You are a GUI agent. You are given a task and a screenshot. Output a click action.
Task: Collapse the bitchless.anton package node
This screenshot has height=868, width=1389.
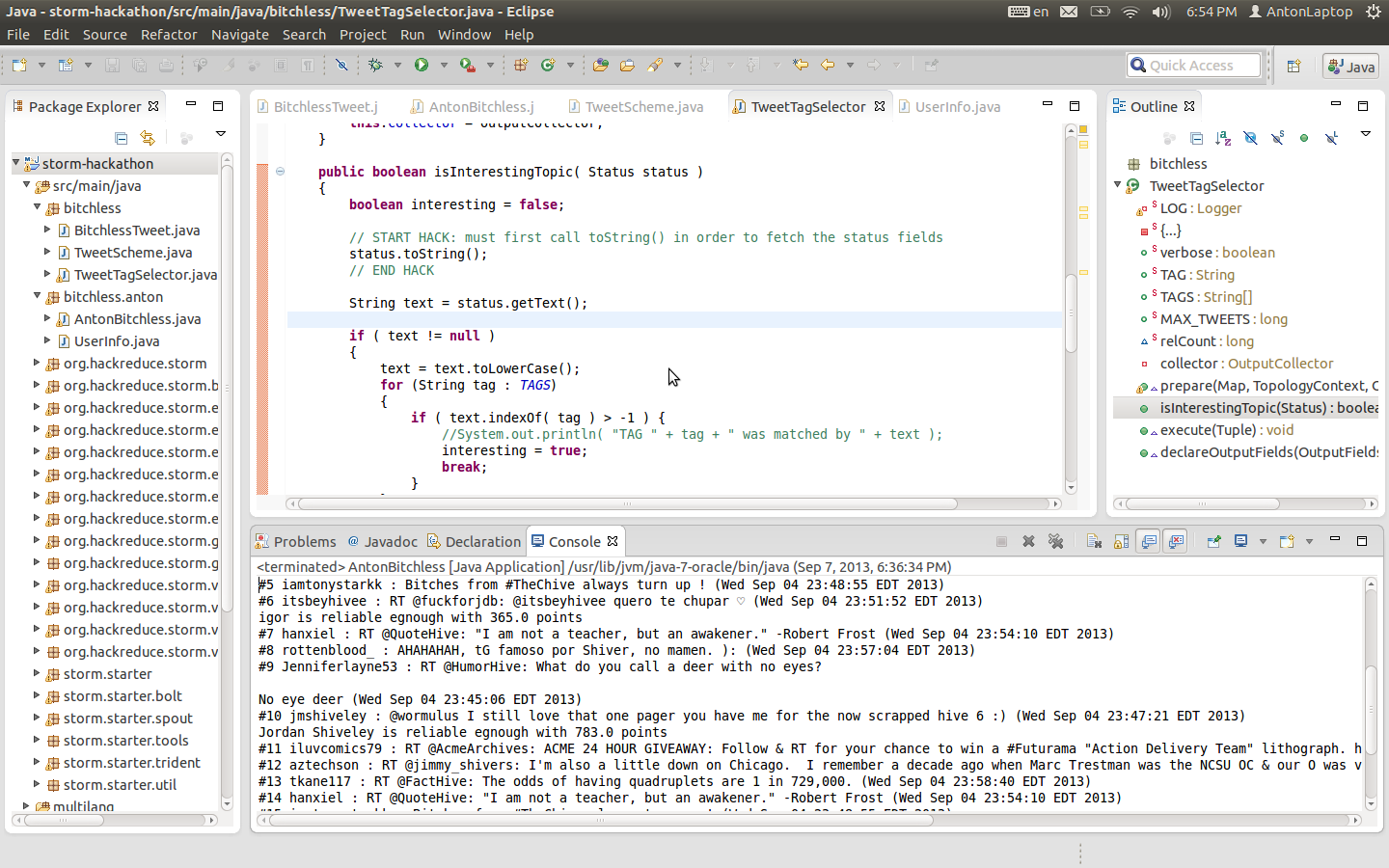coord(37,297)
